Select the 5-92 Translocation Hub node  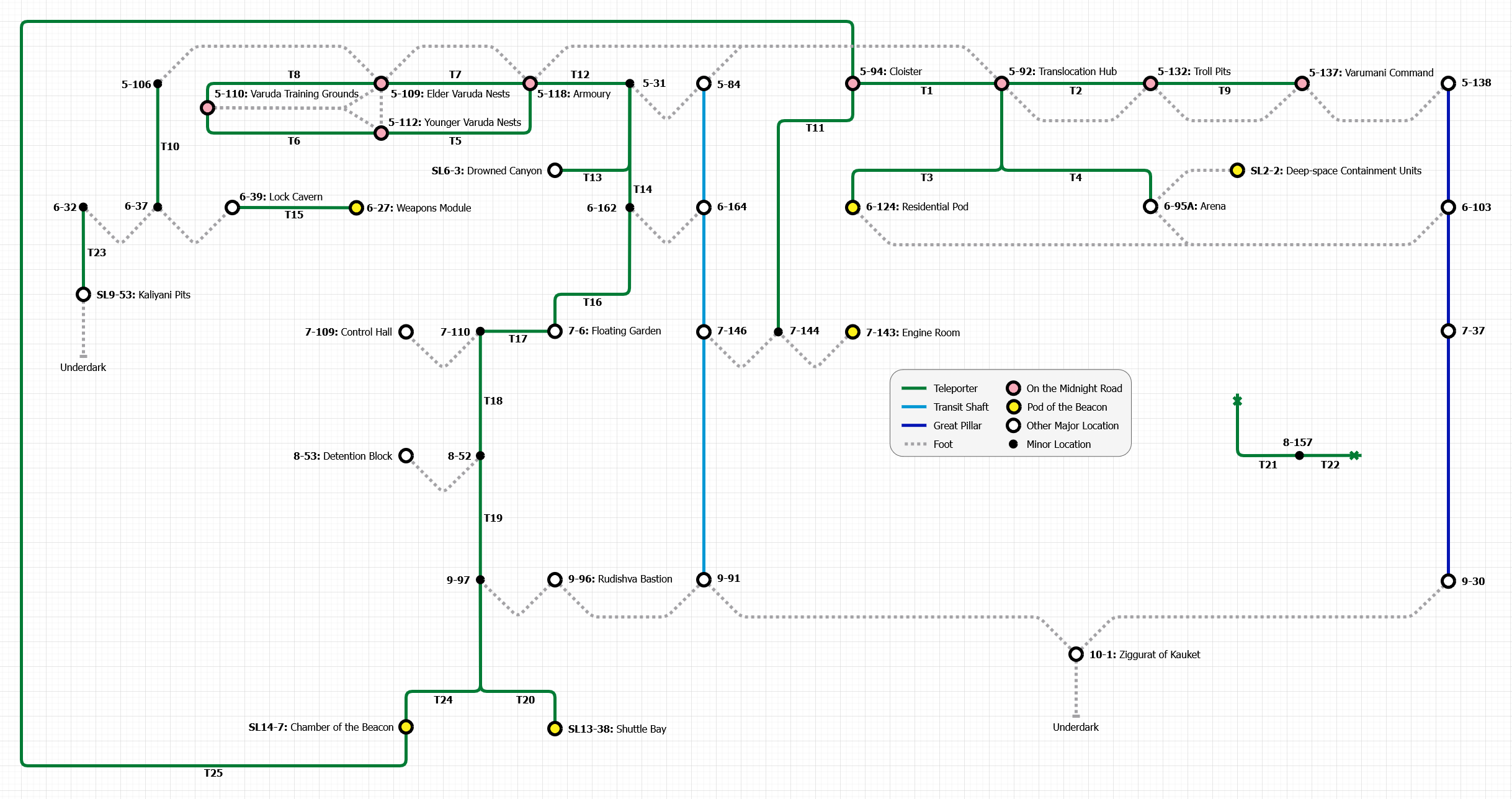(x=1001, y=83)
